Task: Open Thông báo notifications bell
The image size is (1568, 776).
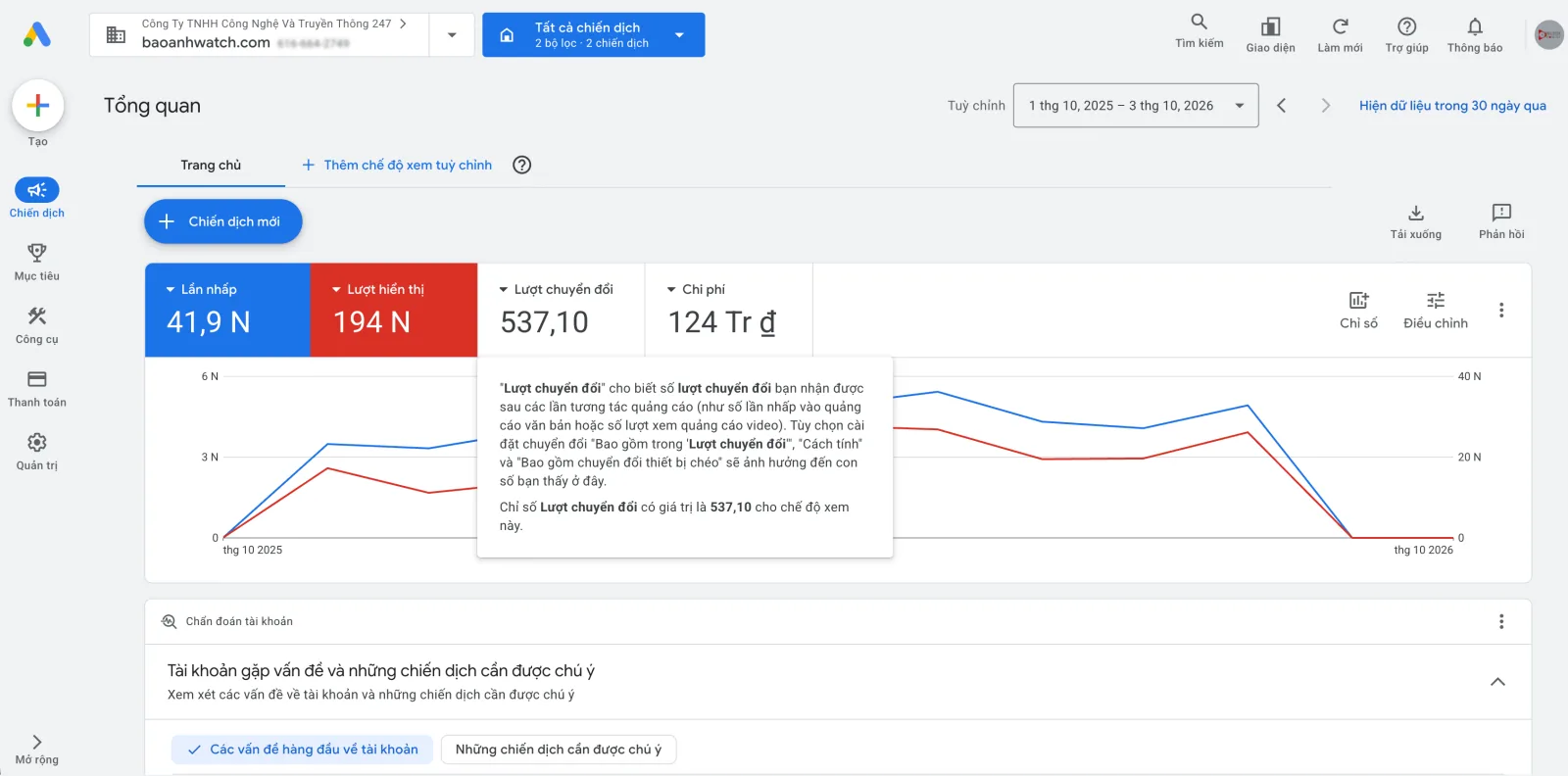Action: pyautogui.click(x=1475, y=33)
